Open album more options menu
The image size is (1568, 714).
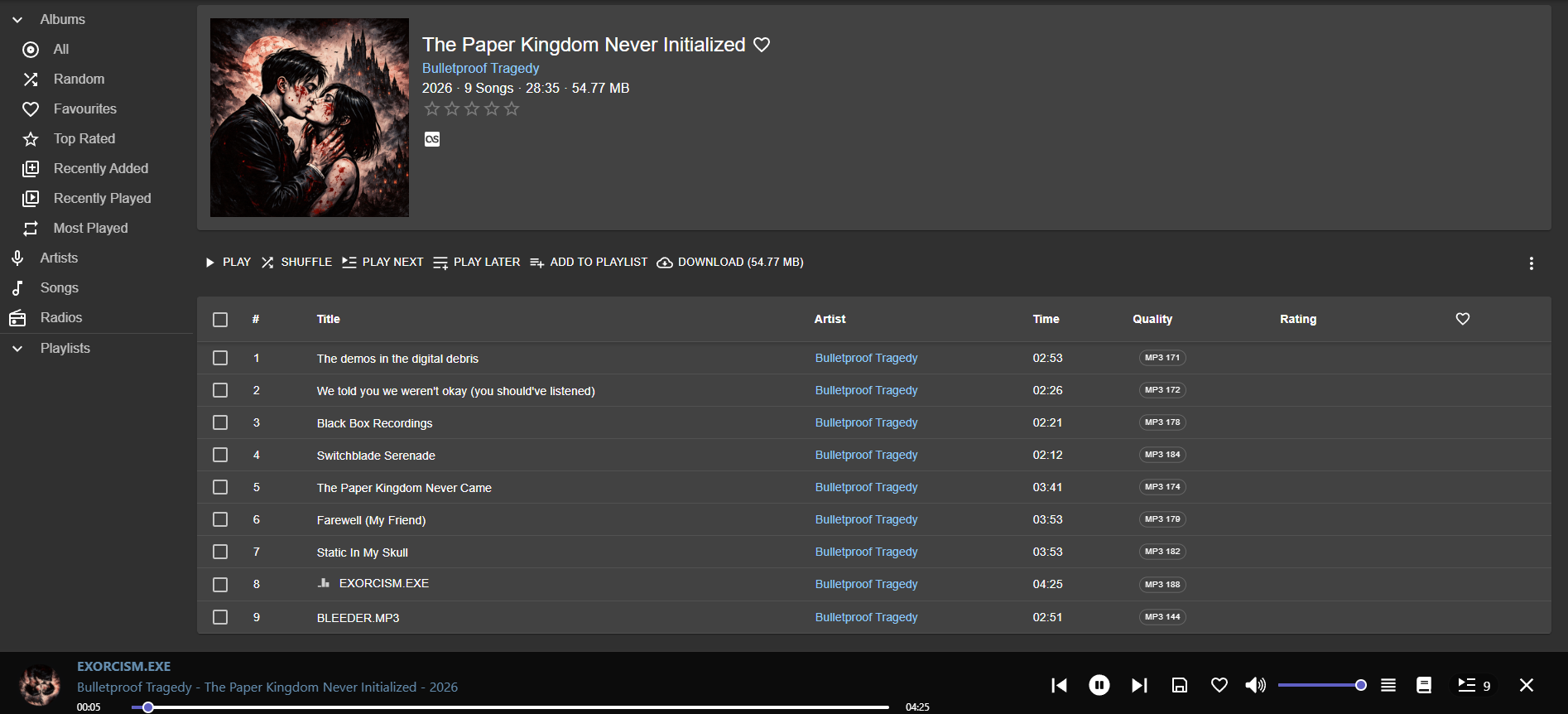1531,263
